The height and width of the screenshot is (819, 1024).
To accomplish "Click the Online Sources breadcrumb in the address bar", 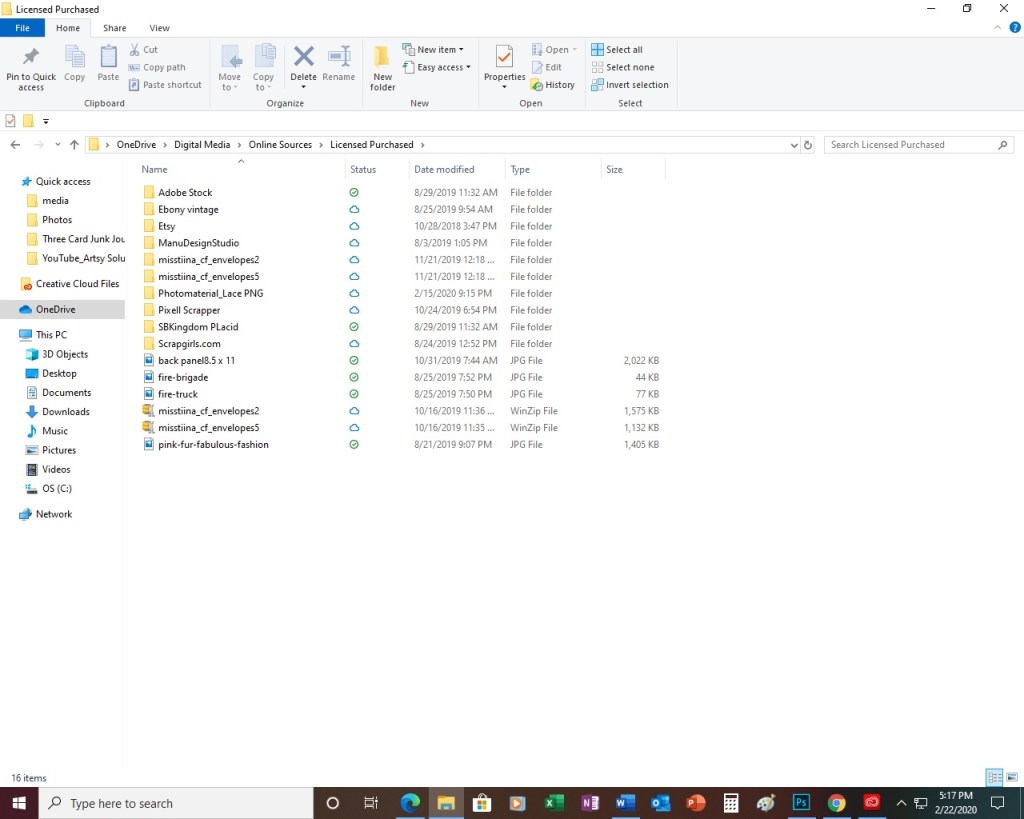I will [x=280, y=145].
